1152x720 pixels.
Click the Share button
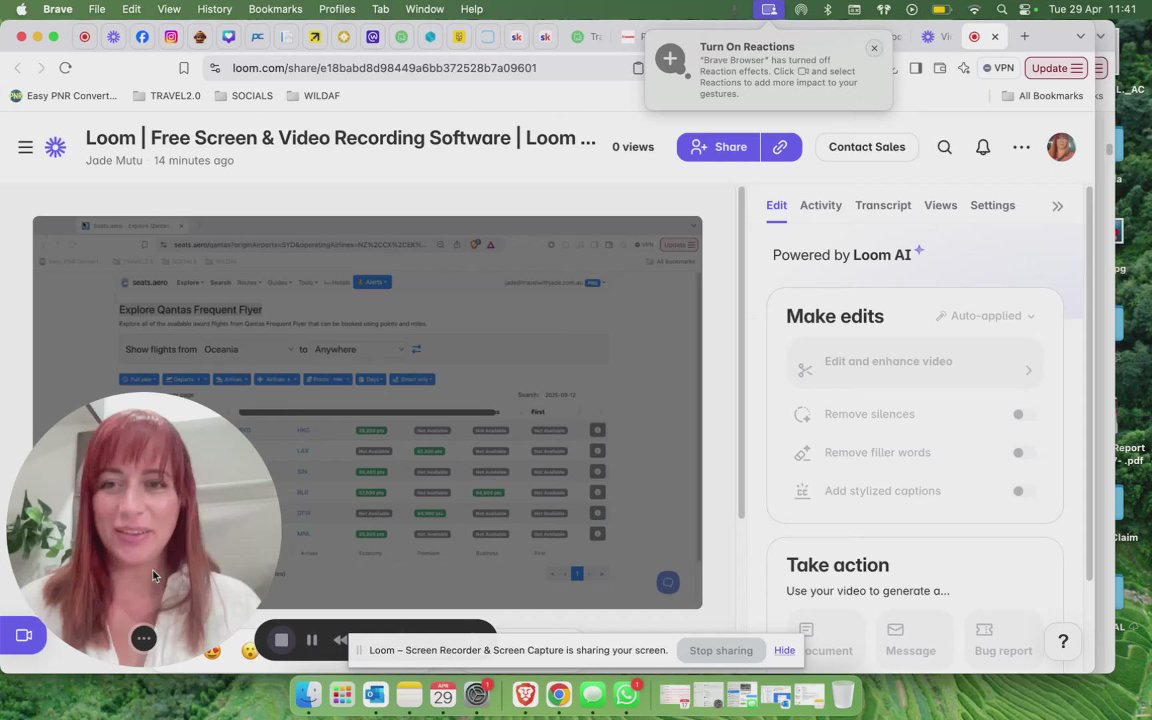719,147
